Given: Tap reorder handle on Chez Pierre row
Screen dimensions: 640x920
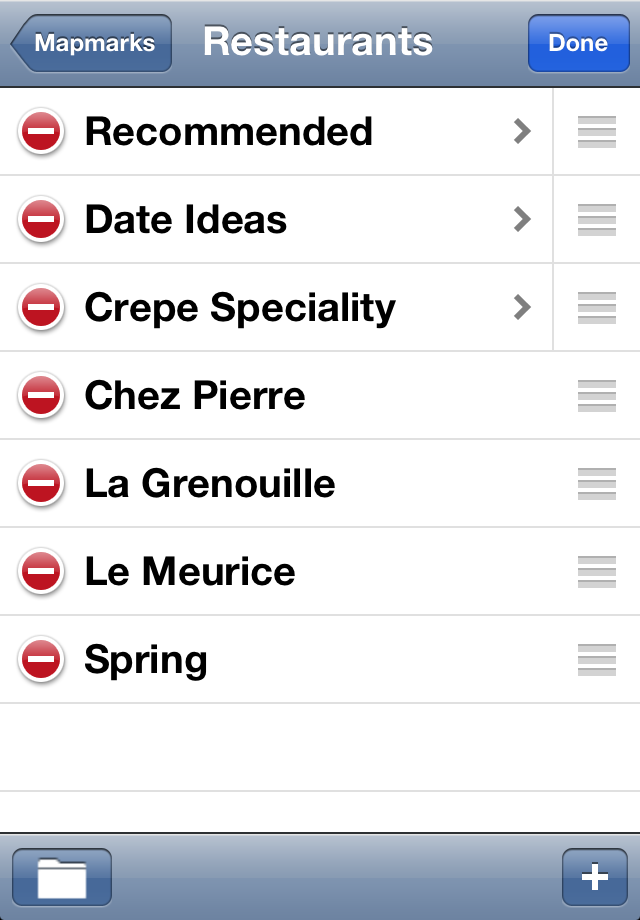Looking at the screenshot, I should click(x=597, y=395).
